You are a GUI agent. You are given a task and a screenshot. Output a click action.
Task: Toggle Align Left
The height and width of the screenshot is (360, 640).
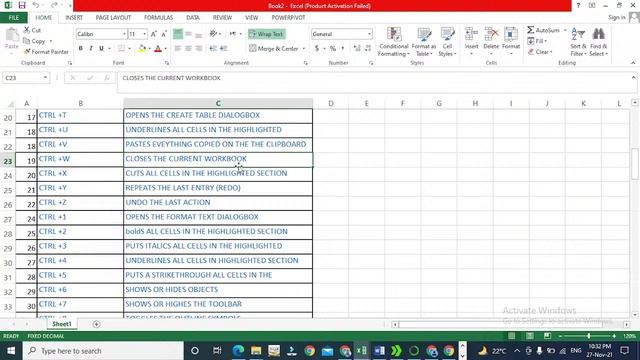178,48
